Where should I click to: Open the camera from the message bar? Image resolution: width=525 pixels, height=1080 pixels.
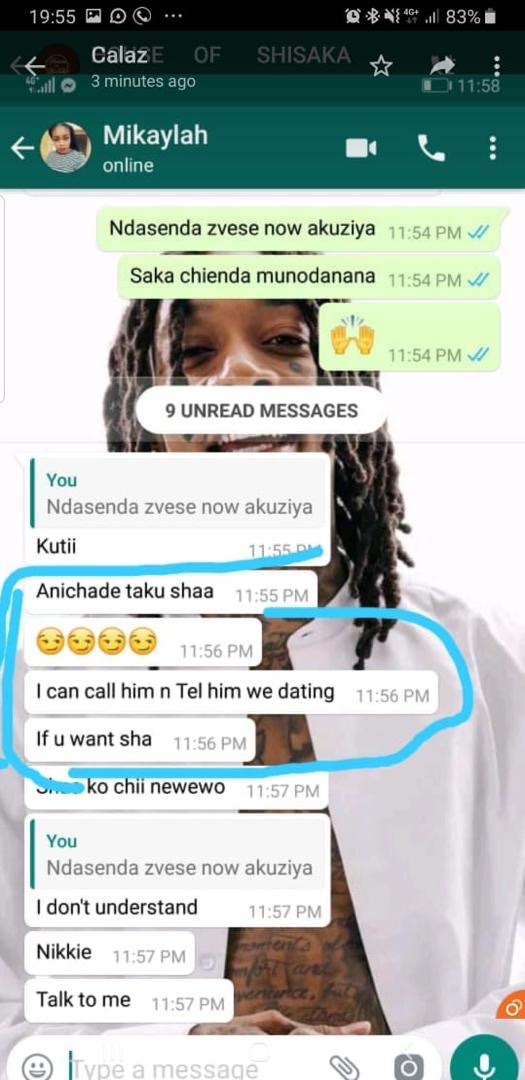point(409,1067)
